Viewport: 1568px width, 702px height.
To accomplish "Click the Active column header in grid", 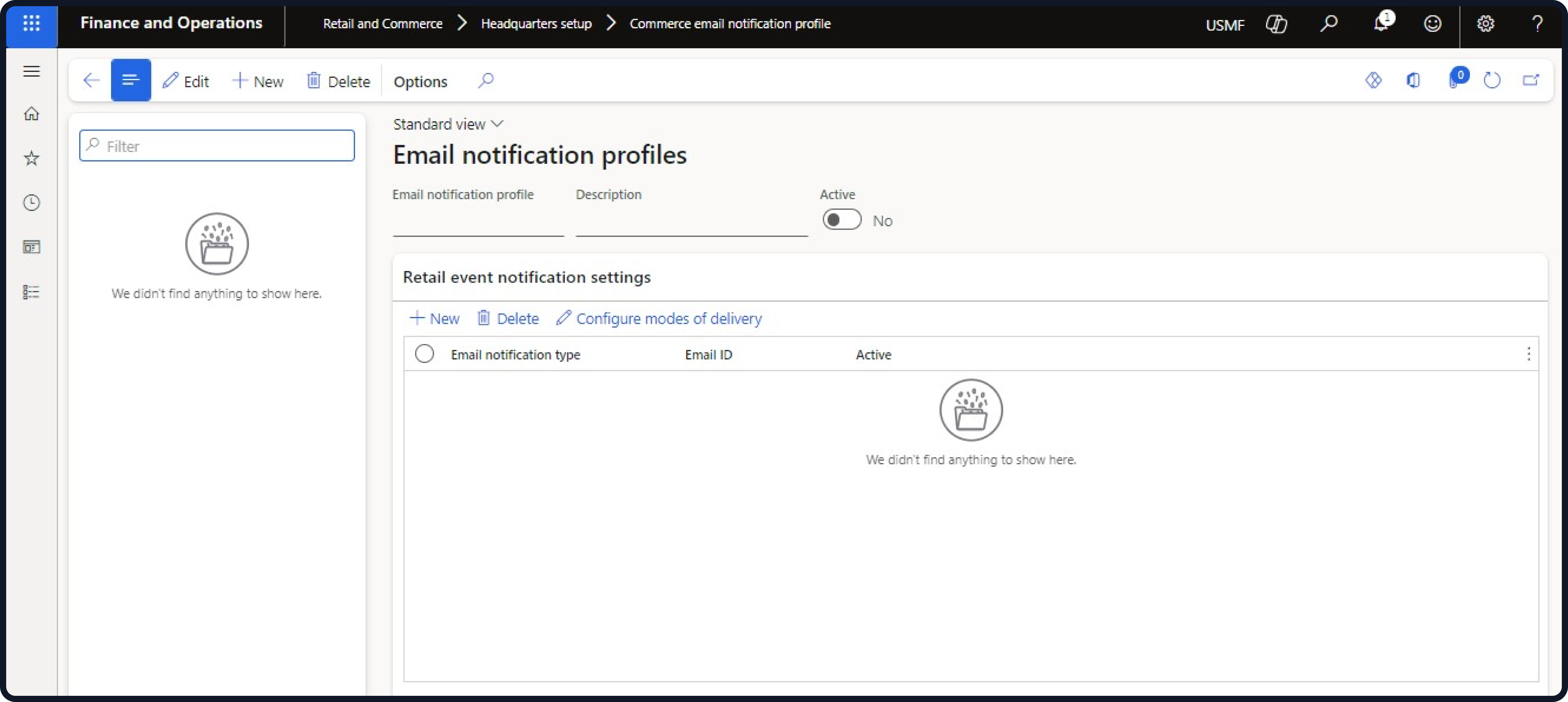I will coord(873,355).
